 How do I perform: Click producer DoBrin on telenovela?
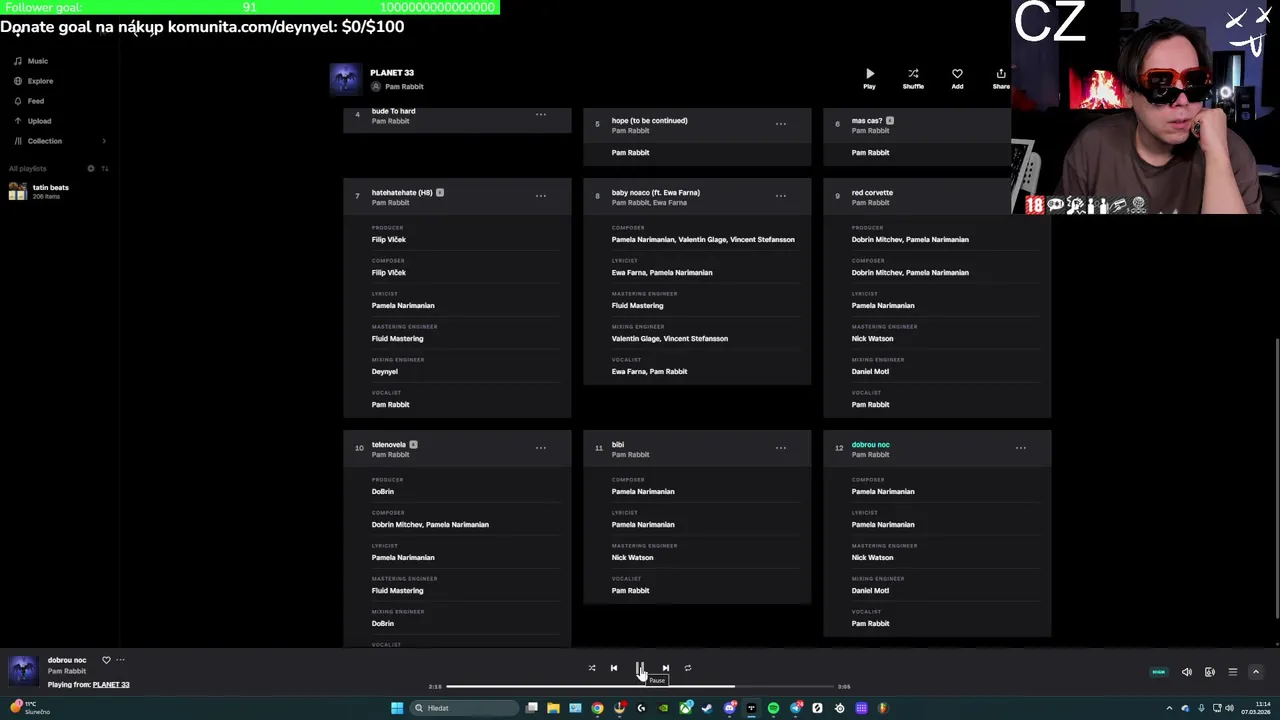point(383,492)
